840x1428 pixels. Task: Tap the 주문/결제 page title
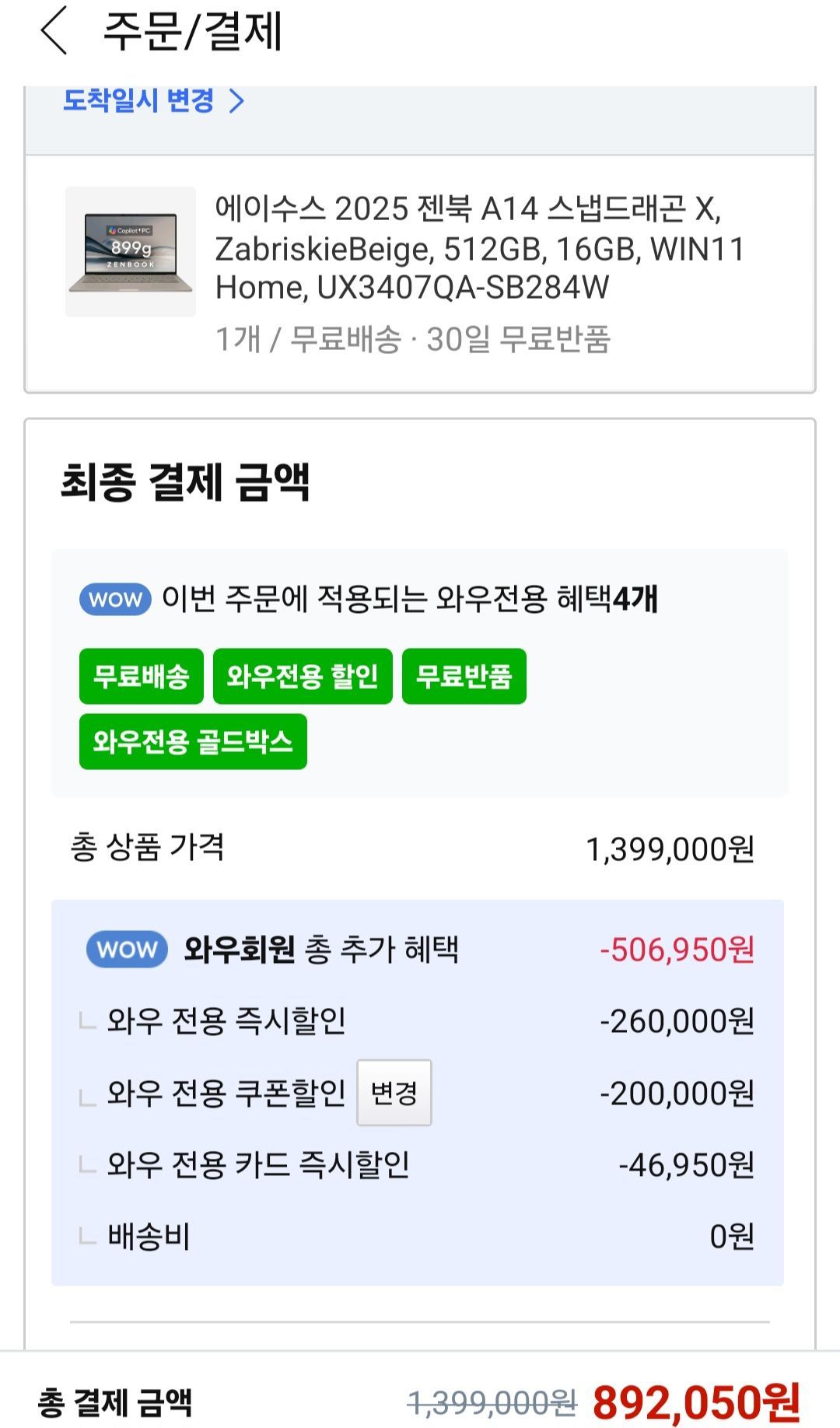[193, 33]
